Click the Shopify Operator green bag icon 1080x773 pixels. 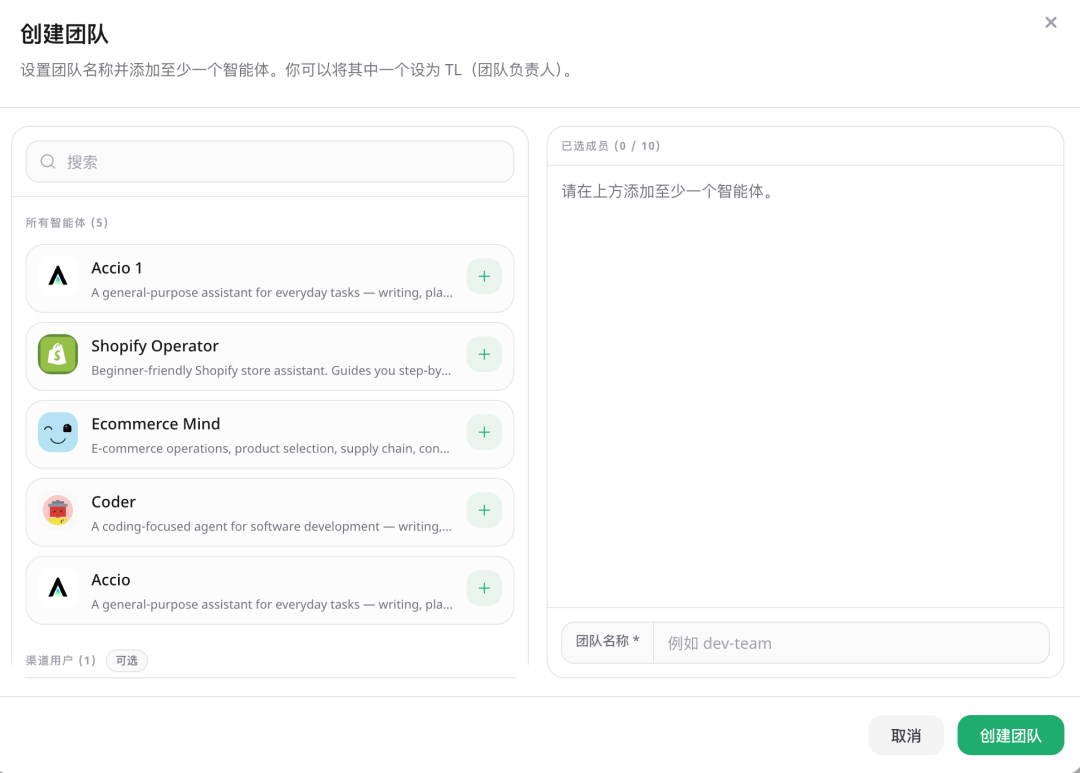click(x=57, y=354)
